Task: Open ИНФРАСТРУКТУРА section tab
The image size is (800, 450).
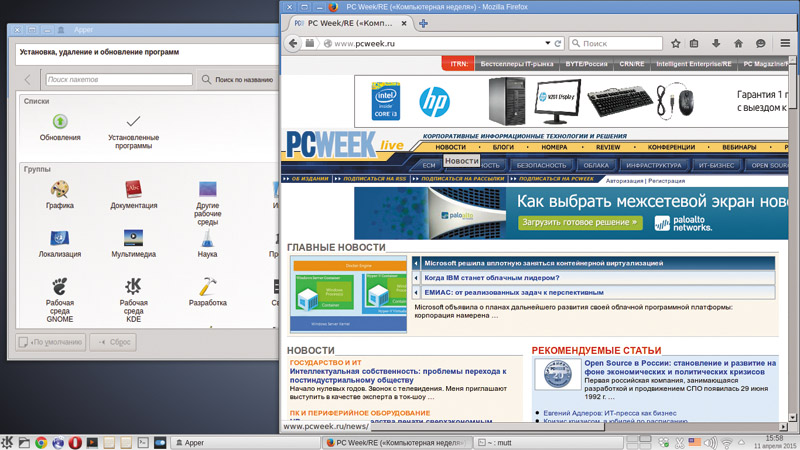Action: coord(654,165)
